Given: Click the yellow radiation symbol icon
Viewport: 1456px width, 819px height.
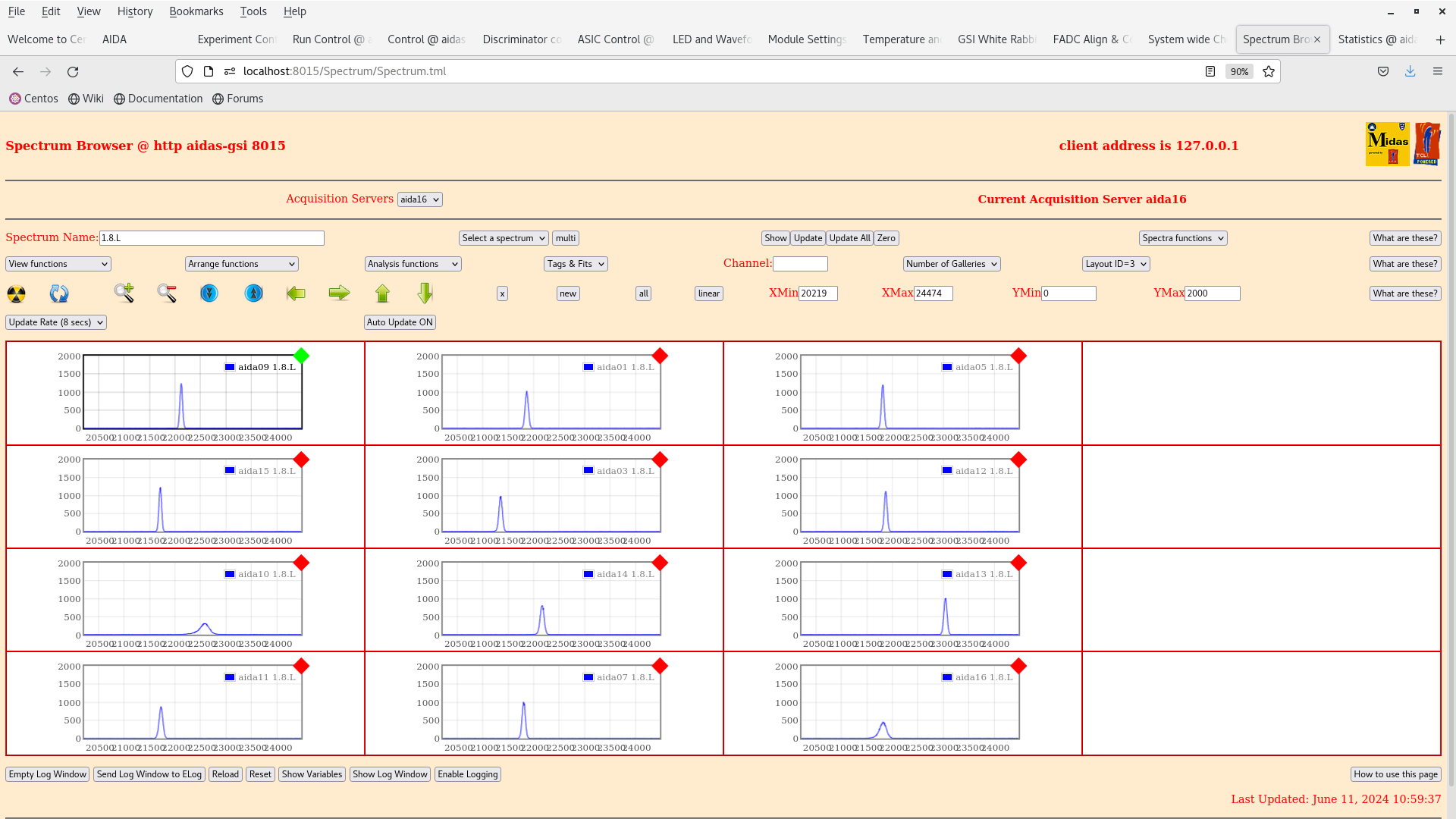Looking at the screenshot, I should point(16,293).
